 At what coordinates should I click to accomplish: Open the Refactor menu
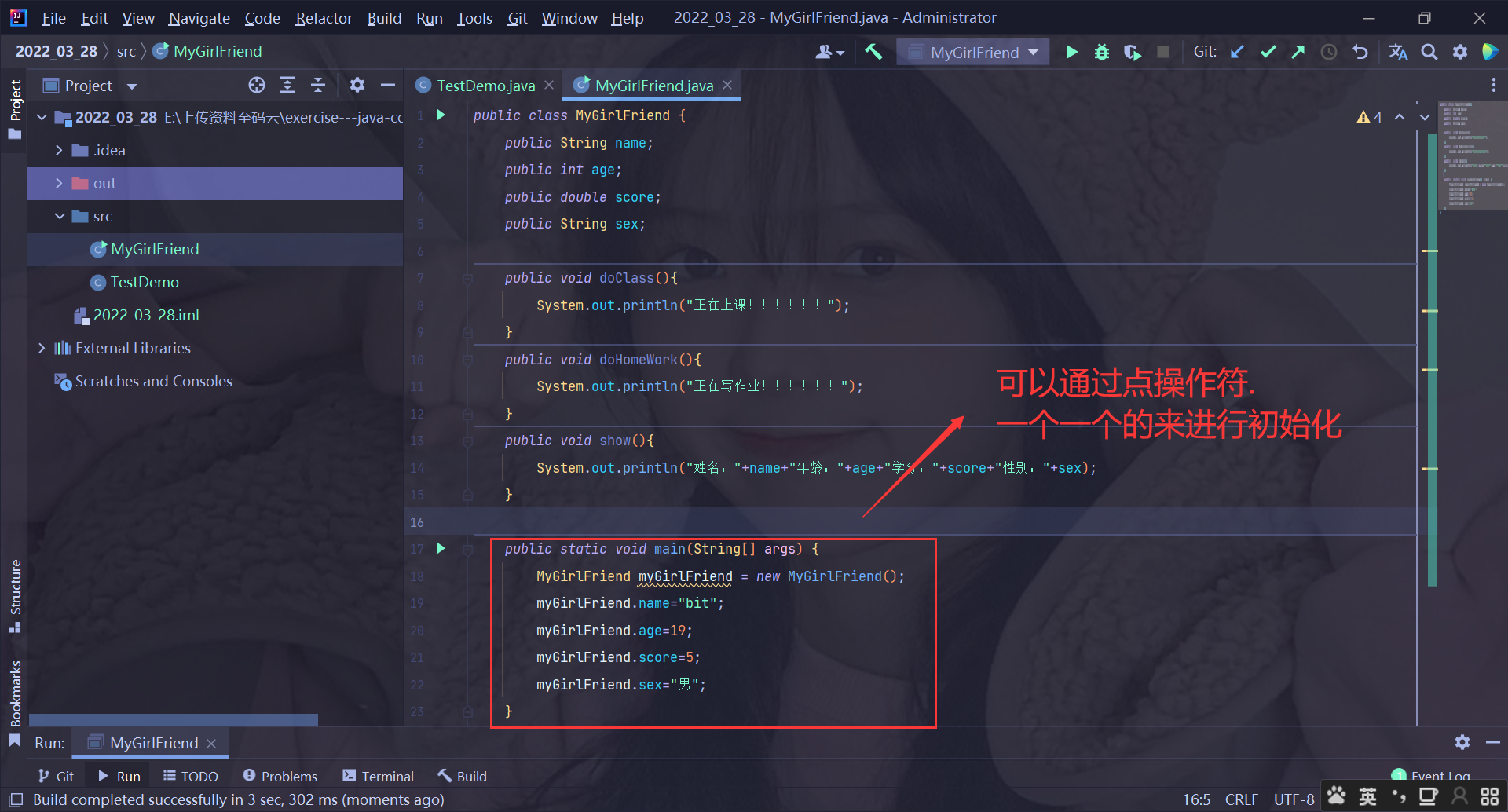click(x=324, y=17)
